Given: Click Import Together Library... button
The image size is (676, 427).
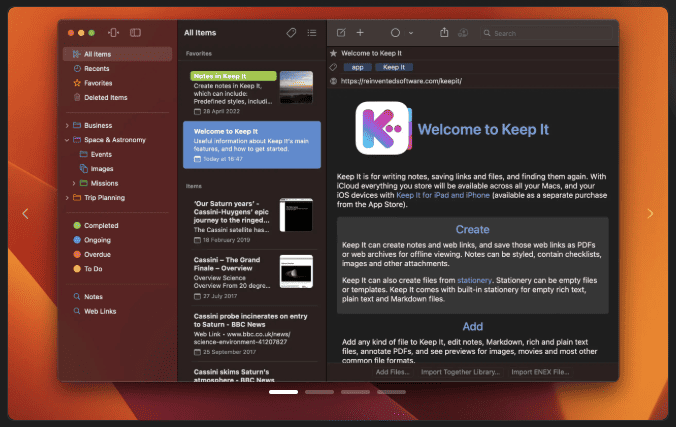Looking at the screenshot, I should tap(460, 372).
